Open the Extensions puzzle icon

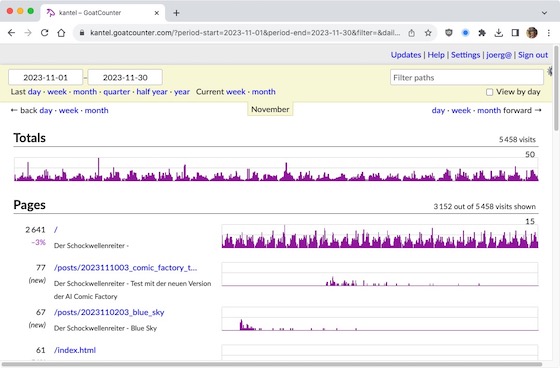482,33
